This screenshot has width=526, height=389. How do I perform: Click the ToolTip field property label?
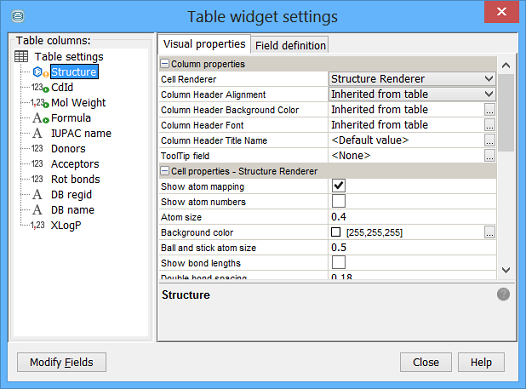[185, 156]
